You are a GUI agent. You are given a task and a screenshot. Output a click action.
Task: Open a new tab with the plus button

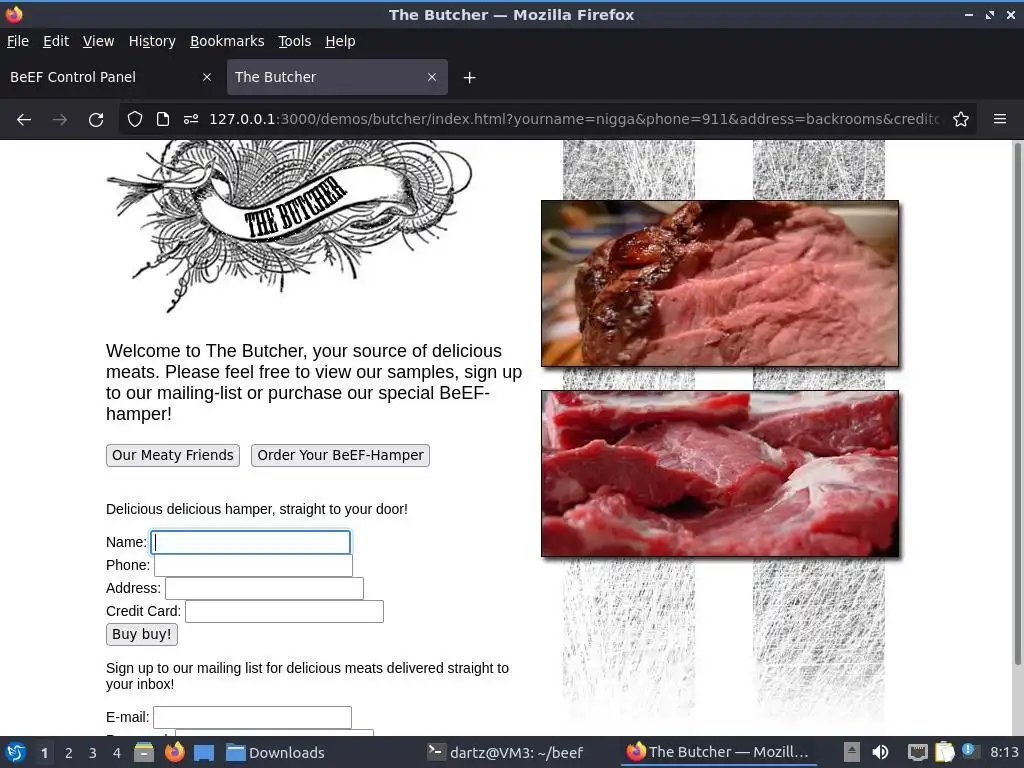tap(470, 78)
